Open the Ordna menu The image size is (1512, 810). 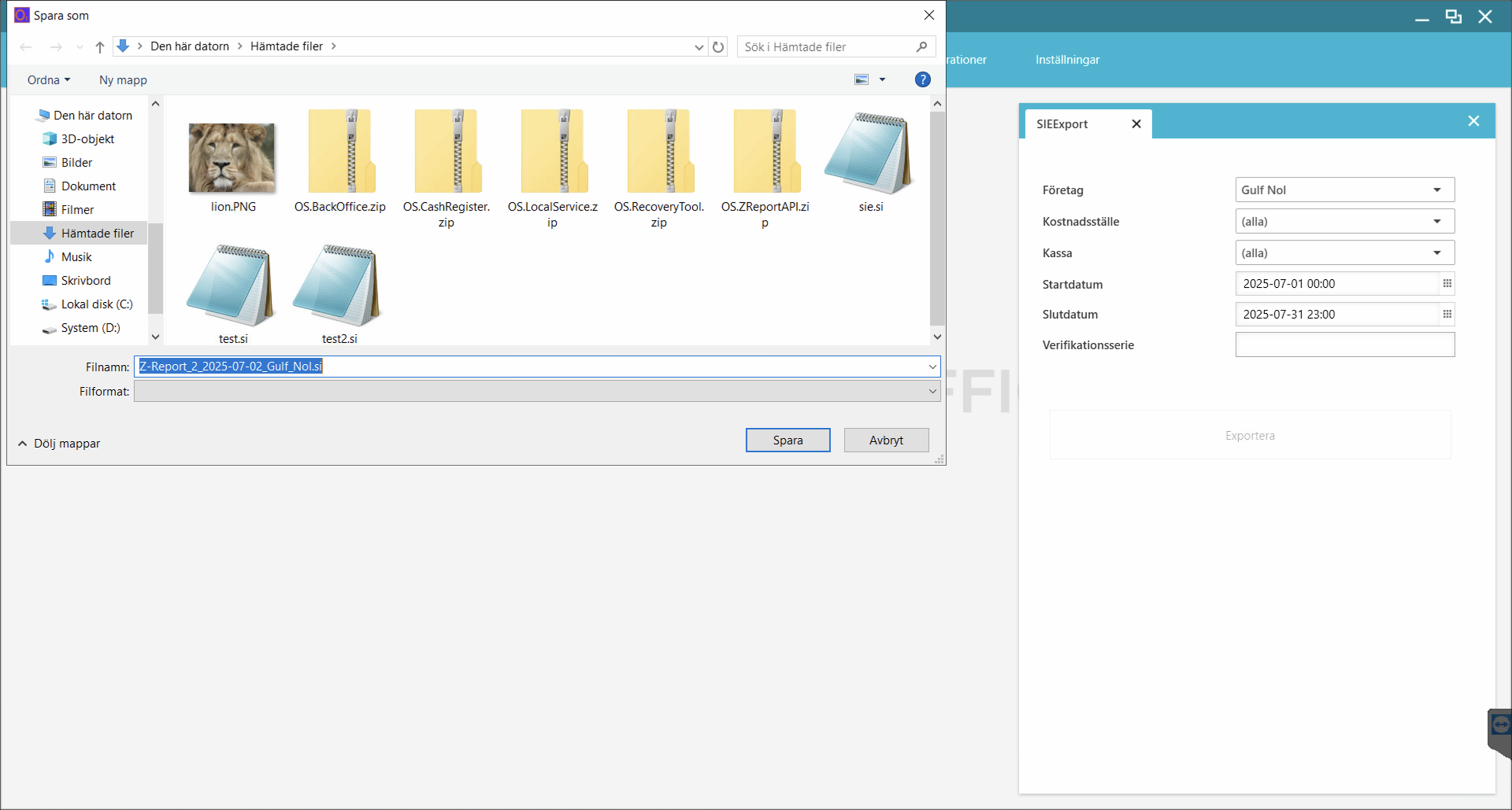pos(48,80)
